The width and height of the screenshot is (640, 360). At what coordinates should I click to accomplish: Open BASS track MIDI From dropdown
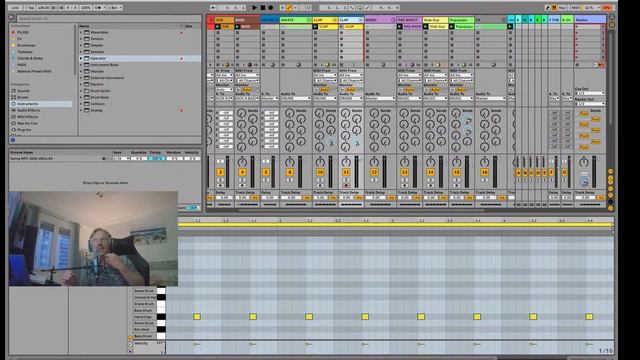247,75
